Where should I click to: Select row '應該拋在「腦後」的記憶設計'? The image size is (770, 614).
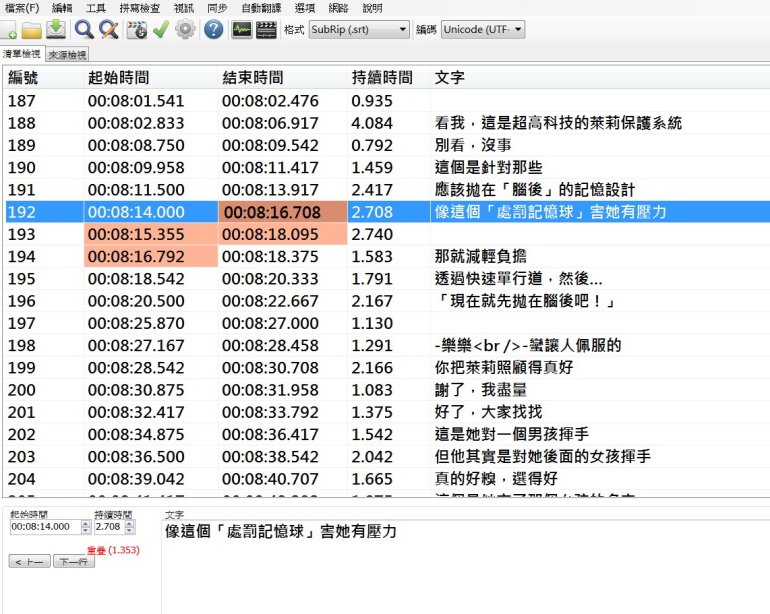pyautogui.click(x=387, y=190)
